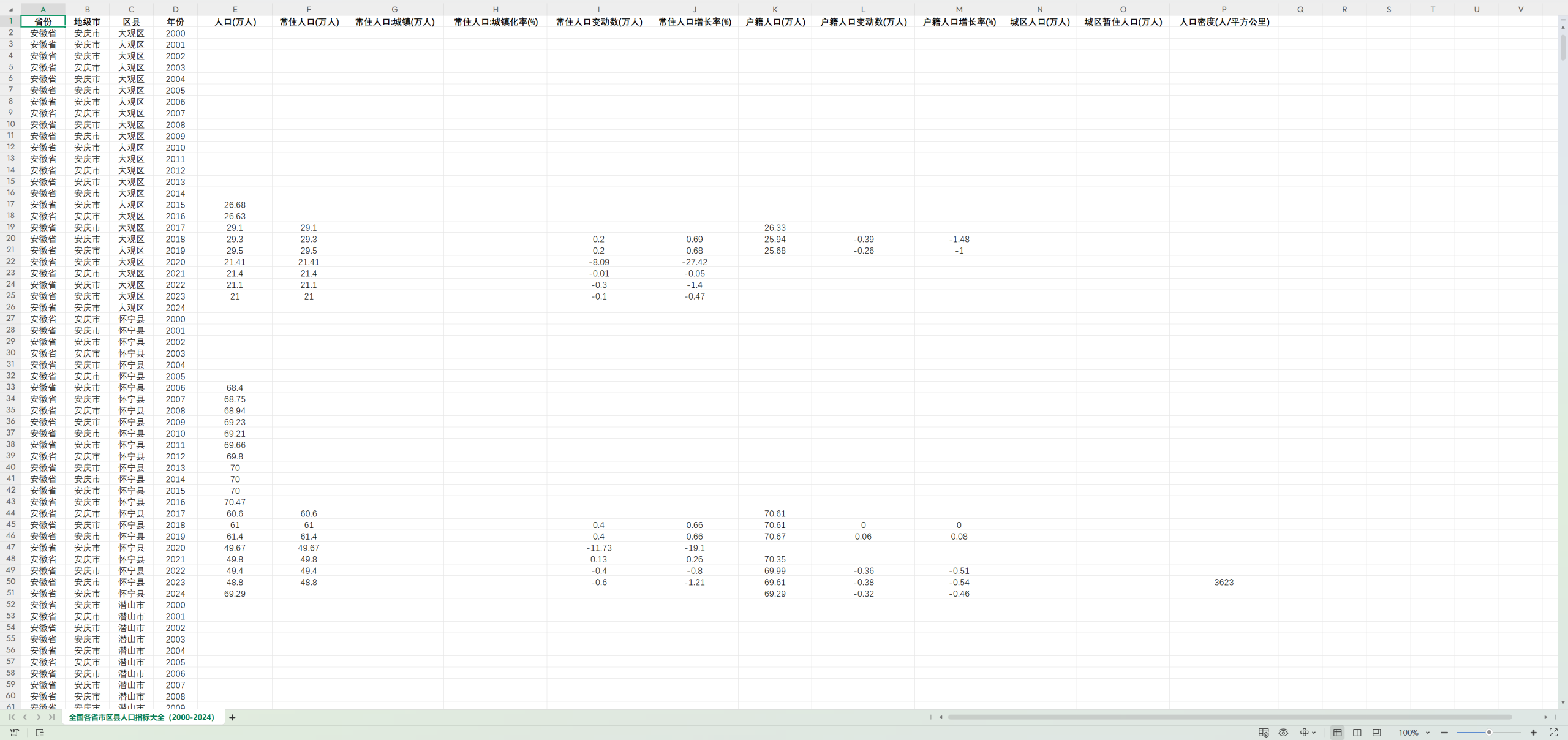Click the table settings icon in status bar
This screenshot has height=740, width=1568.
(x=1264, y=733)
